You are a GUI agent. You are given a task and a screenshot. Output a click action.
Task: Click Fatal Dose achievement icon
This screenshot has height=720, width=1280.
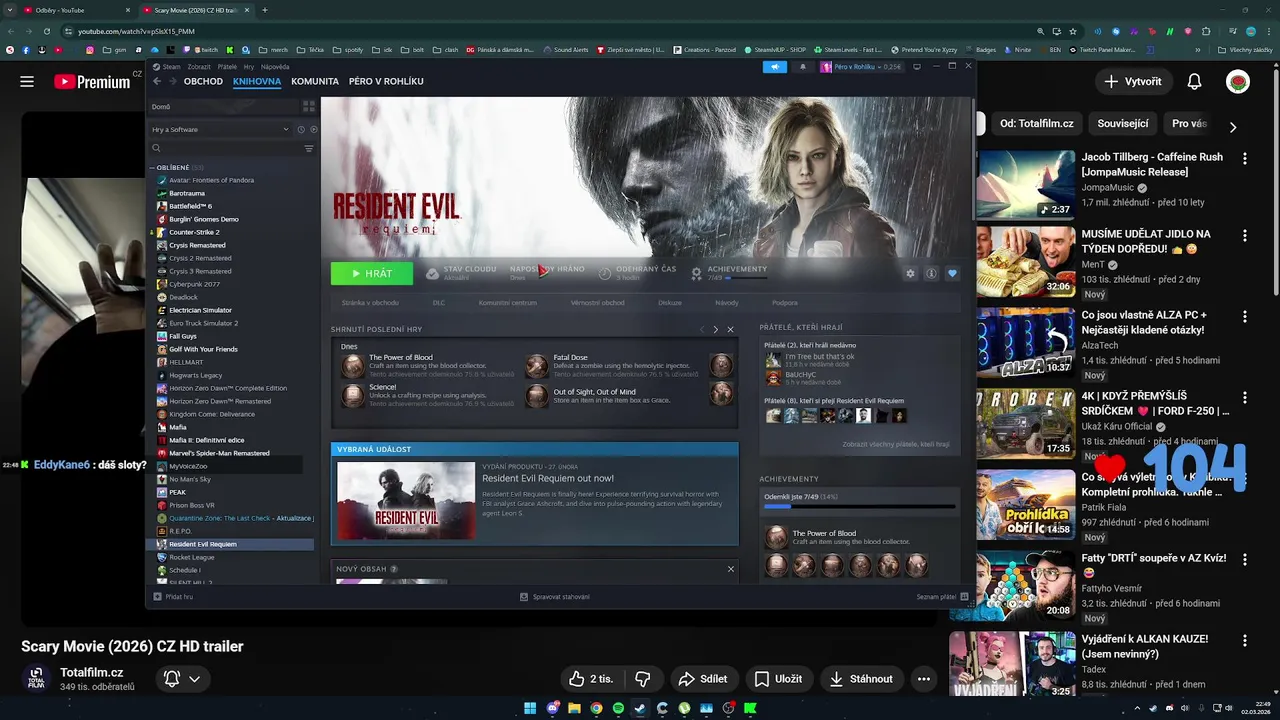(537, 366)
